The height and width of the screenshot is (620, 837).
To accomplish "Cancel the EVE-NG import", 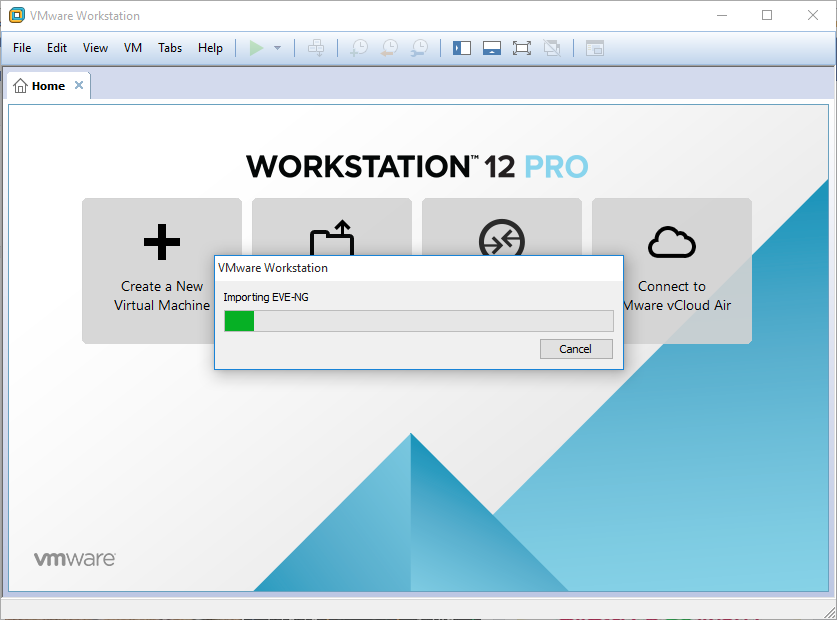I will [x=576, y=349].
